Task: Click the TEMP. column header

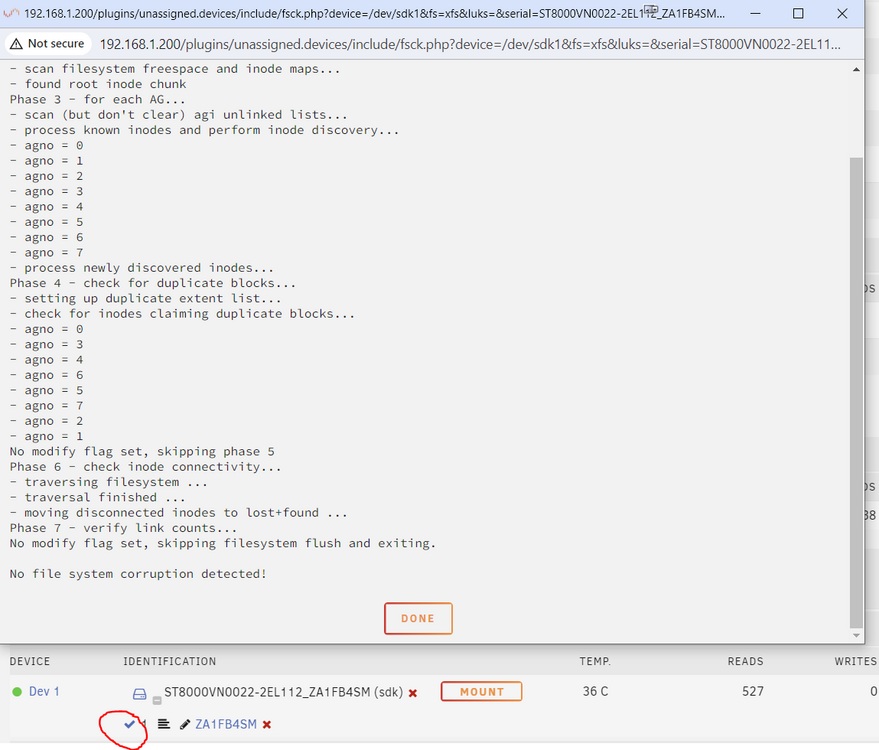Action: click(x=595, y=661)
